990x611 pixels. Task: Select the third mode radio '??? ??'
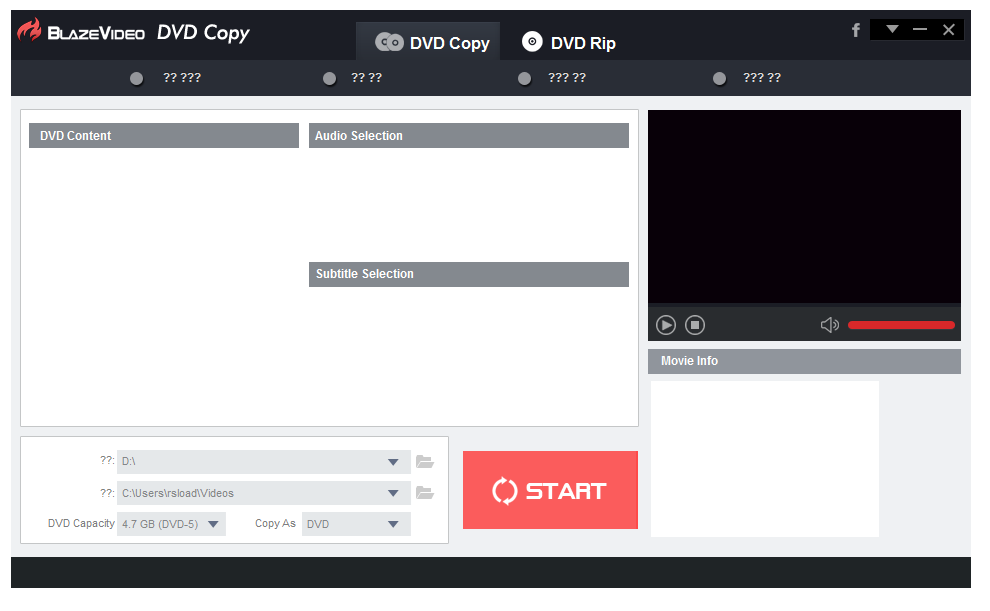524,78
